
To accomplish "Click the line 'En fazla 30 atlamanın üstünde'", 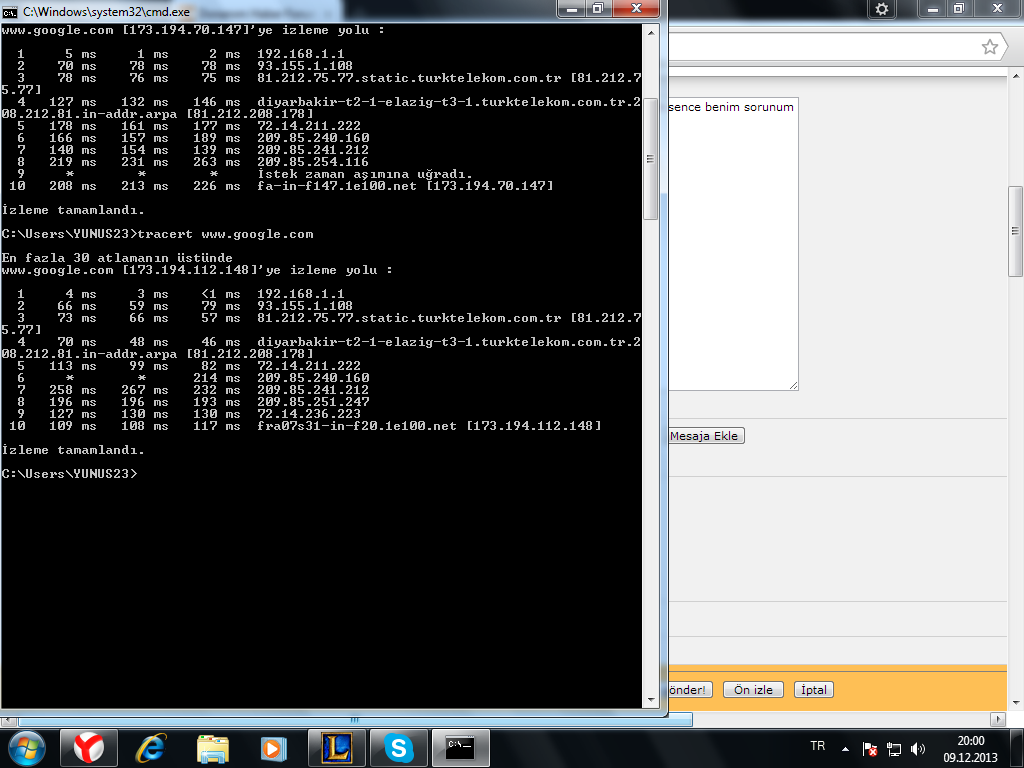I will click(117, 258).
